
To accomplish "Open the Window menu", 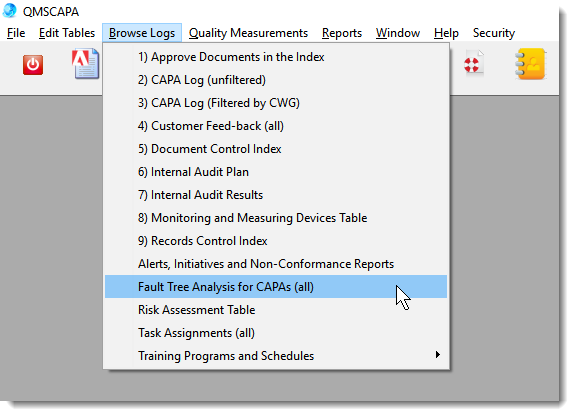I will click(398, 33).
